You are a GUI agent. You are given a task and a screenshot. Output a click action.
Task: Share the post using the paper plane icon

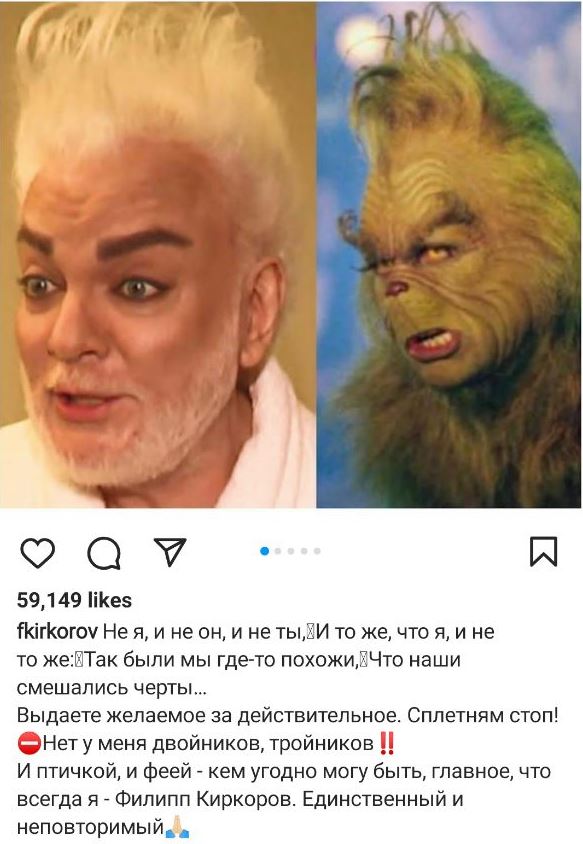[x=170, y=551]
